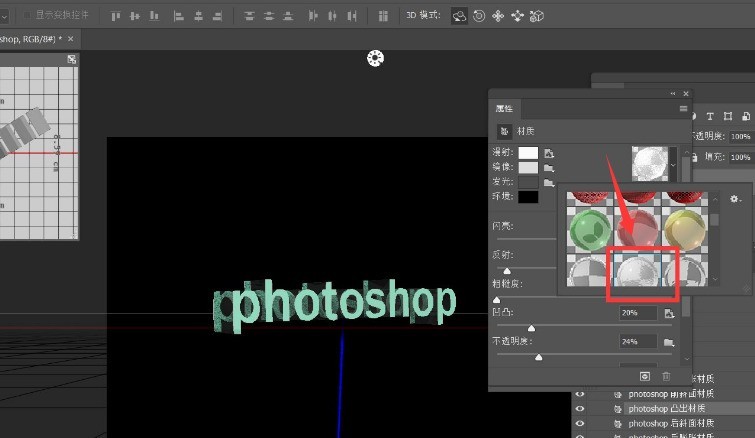
Task: Open the material preset picker dropdown arrow
Action: click(x=673, y=165)
